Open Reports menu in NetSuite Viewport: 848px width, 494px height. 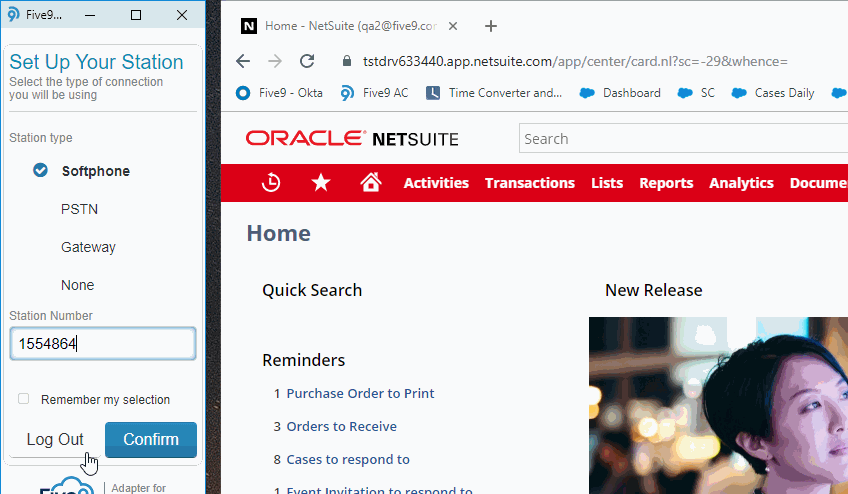666,183
